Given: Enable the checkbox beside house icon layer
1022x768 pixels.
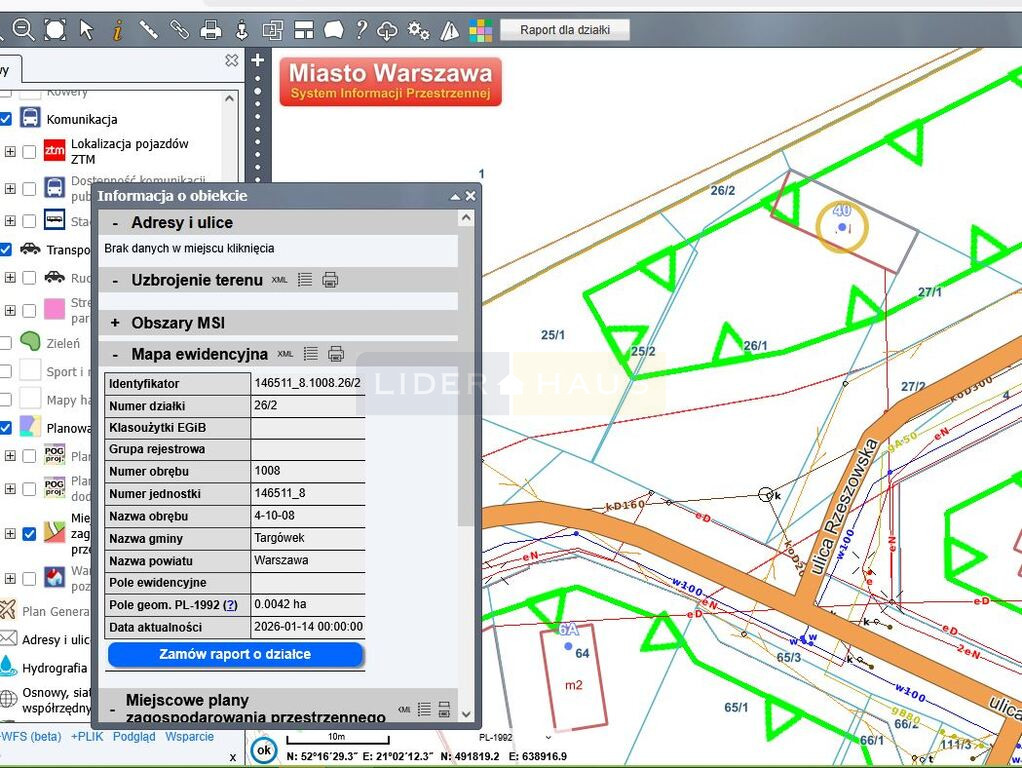Looking at the screenshot, I should (x=29, y=578).
